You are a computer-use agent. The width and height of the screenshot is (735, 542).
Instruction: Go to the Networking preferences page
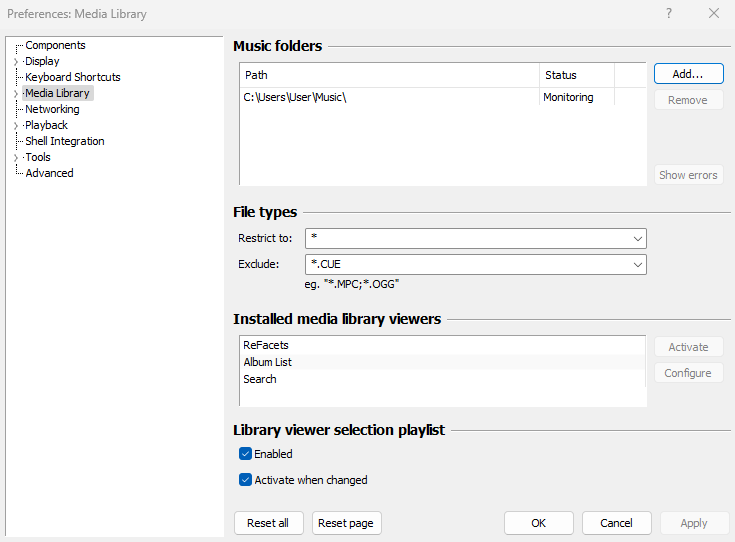point(52,109)
